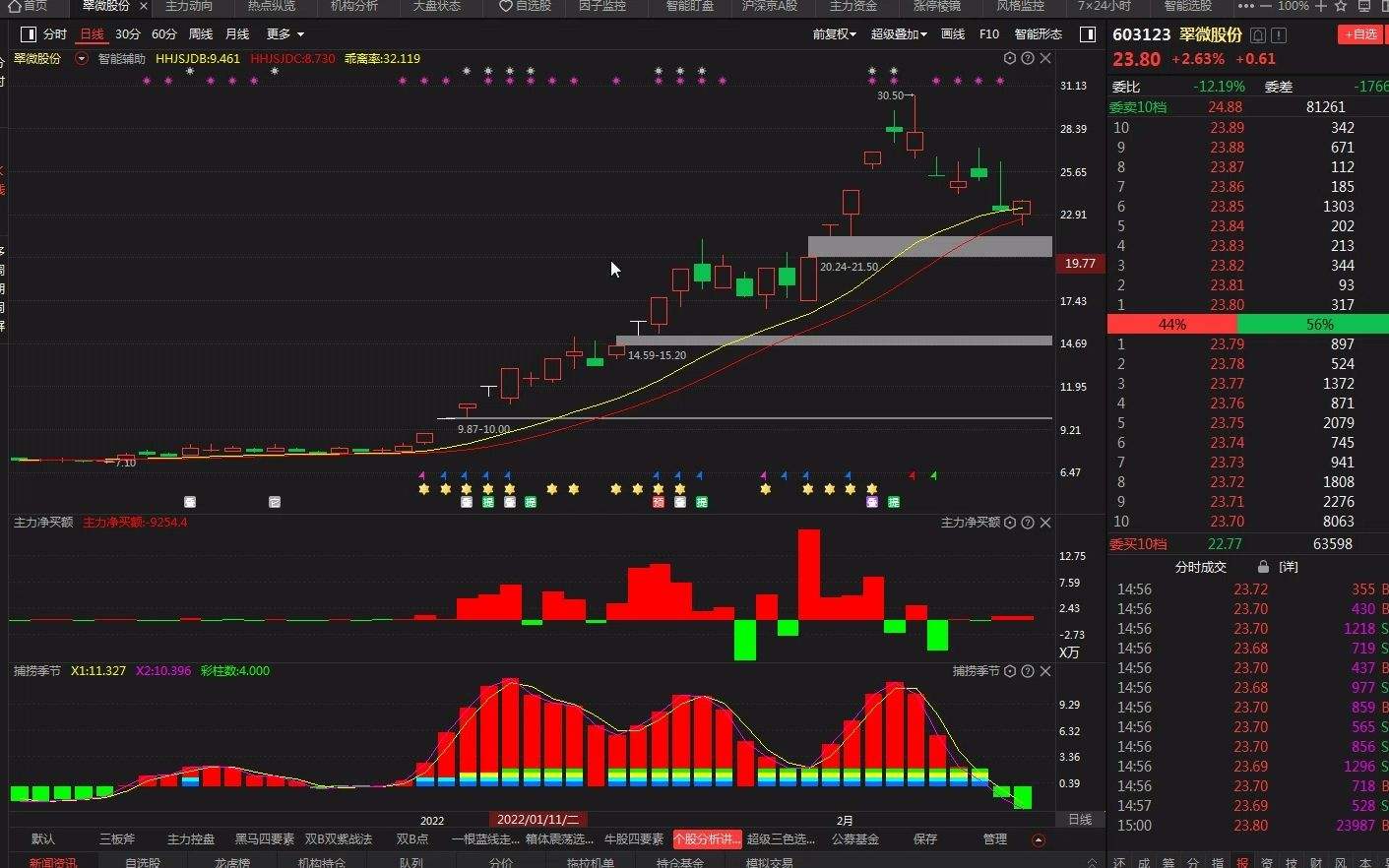Click heart icon on 自选股 tab
The image size is (1389, 868).
pos(506,6)
